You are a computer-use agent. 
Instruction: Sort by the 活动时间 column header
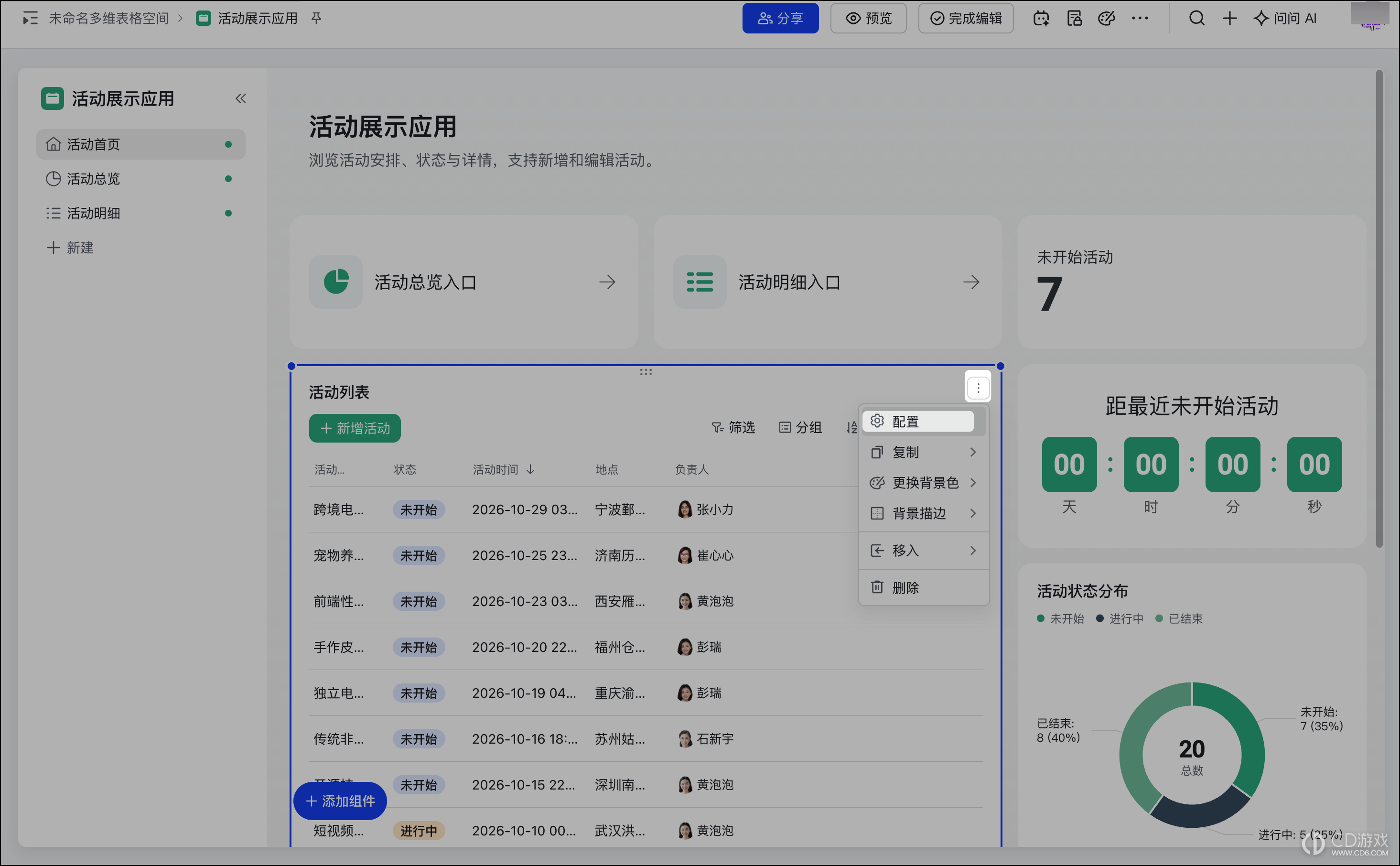point(504,470)
